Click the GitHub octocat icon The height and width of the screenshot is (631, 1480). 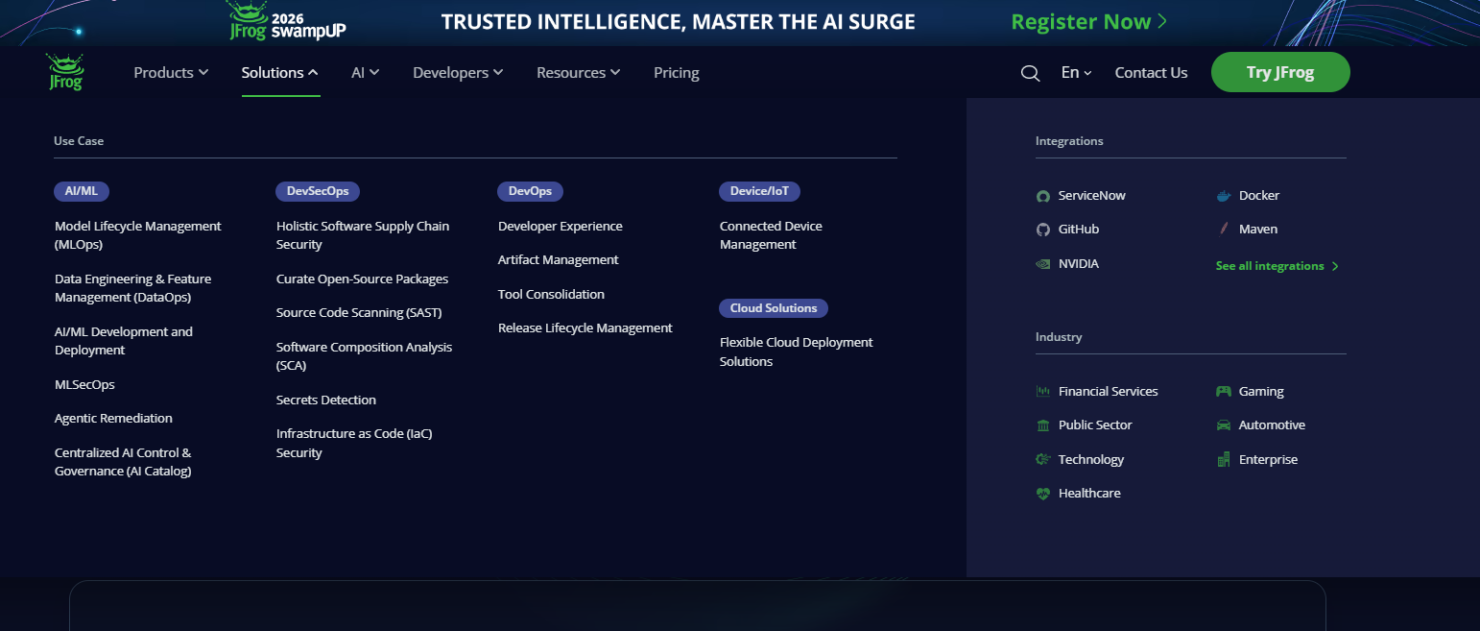(x=1043, y=230)
